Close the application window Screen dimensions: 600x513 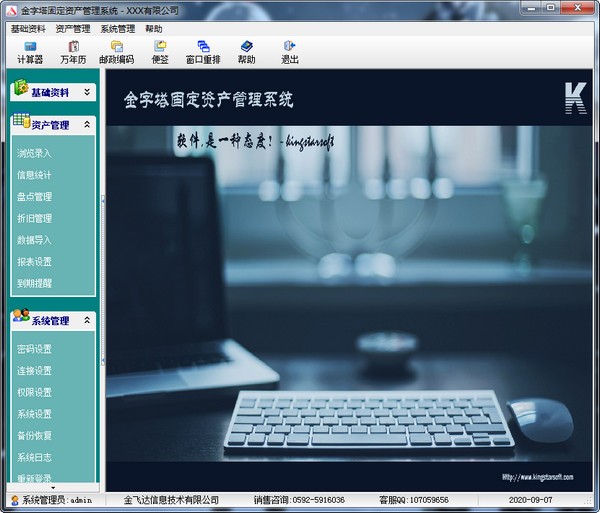(x=578, y=7)
